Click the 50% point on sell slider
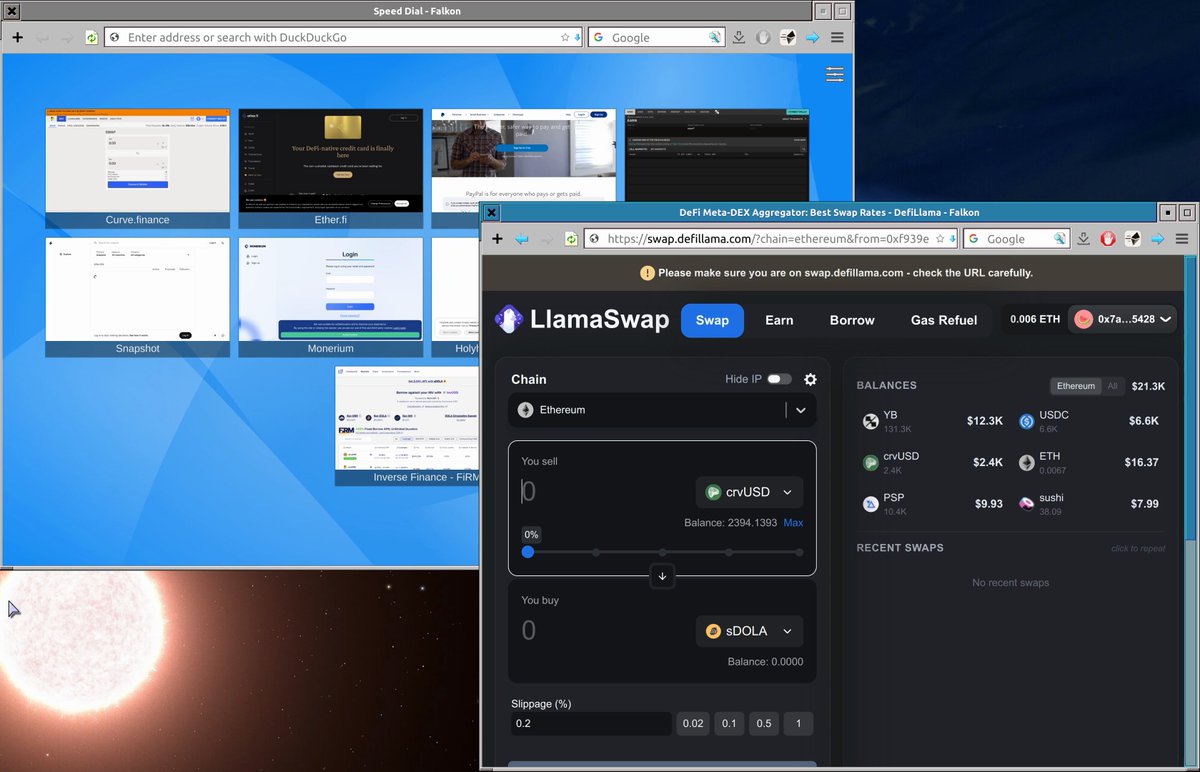The image size is (1200, 772). pos(664,552)
